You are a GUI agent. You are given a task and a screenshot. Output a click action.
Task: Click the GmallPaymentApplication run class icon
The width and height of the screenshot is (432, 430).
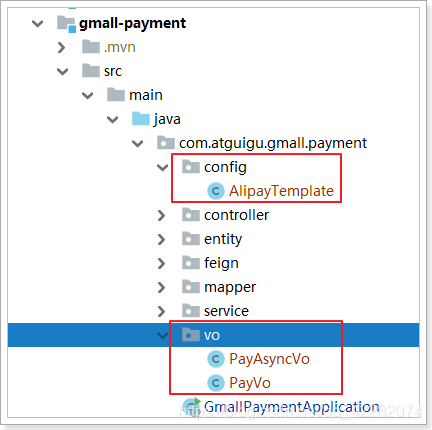pos(192,407)
